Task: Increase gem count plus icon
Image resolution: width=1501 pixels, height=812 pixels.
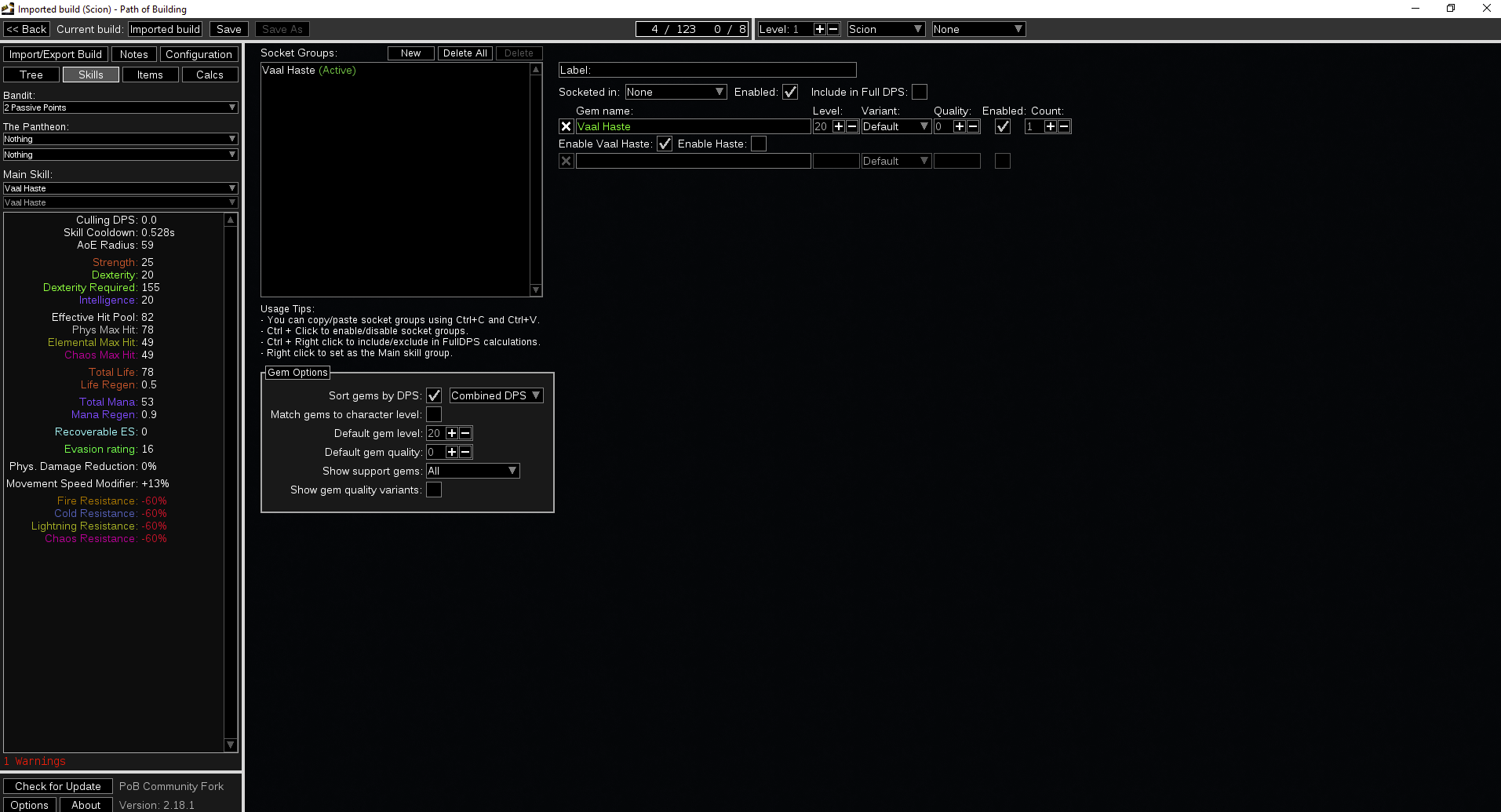Action: click(x=1051, y=126)
